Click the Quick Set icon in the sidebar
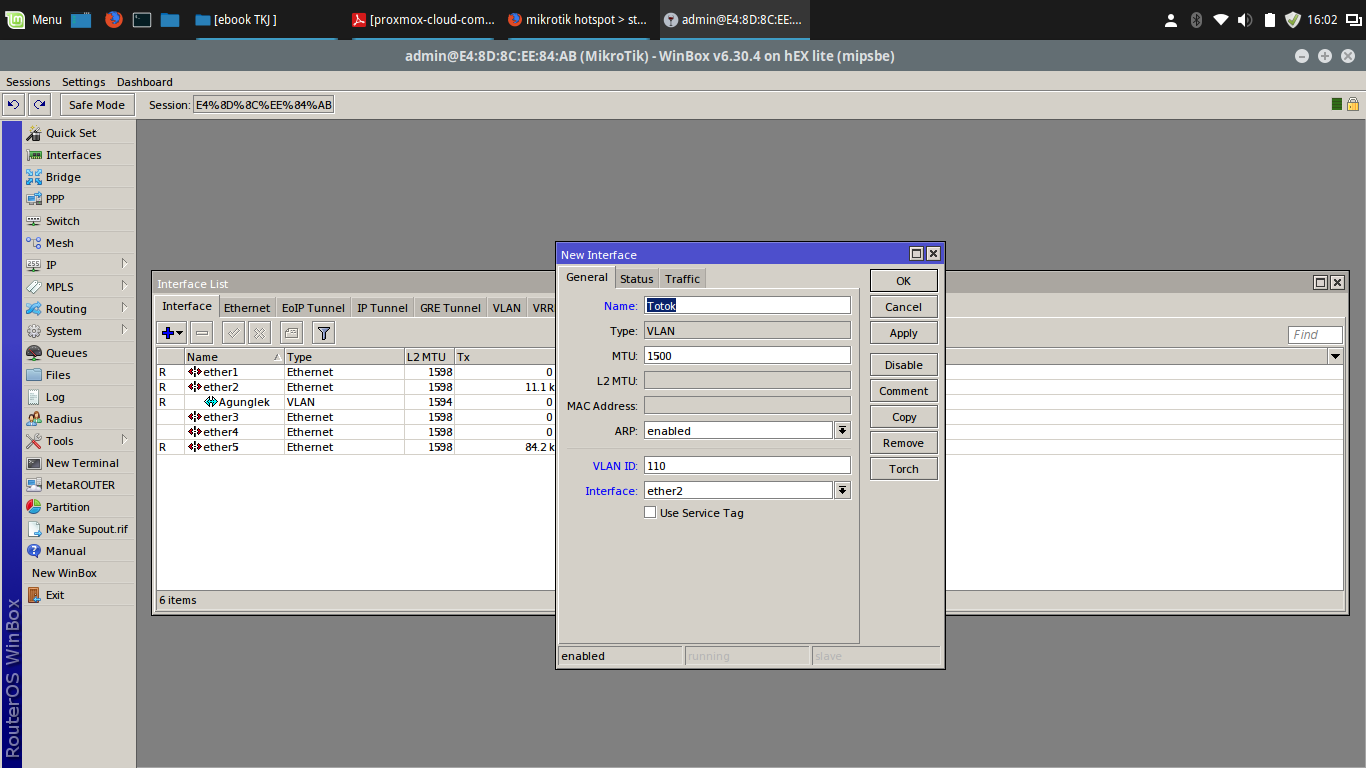This screenshot has height=768, width=1366. tap(34, 133)
